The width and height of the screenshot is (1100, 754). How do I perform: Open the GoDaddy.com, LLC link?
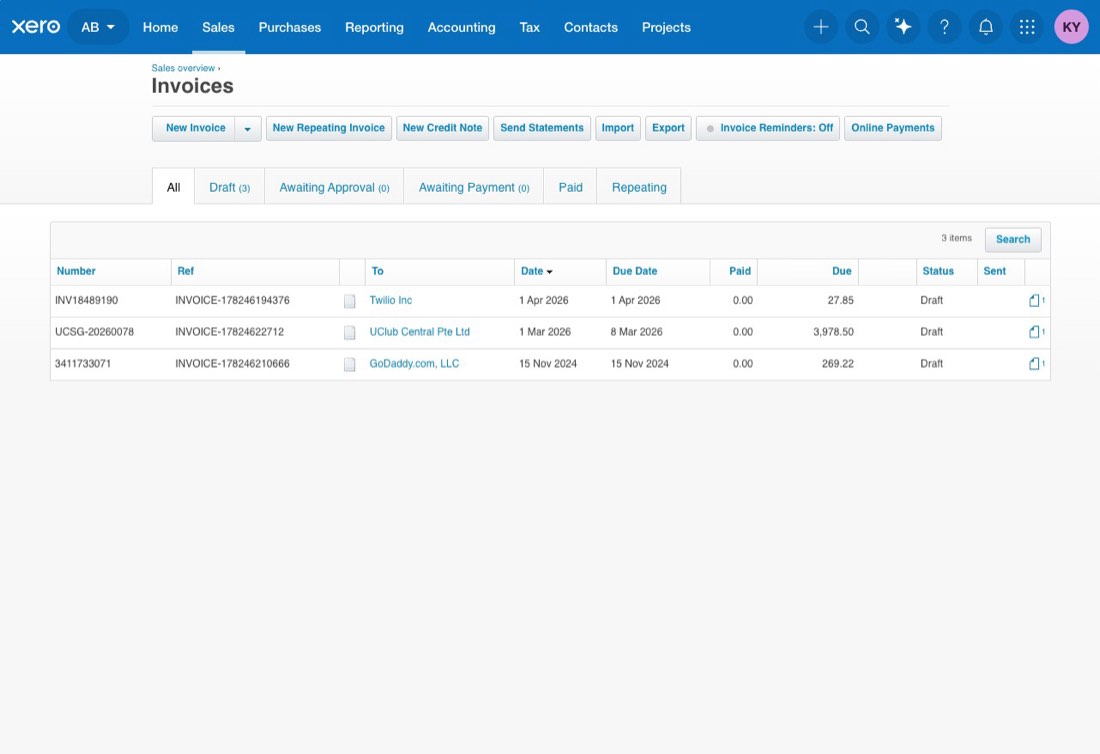pyautogui.click(x=414, y=363)
